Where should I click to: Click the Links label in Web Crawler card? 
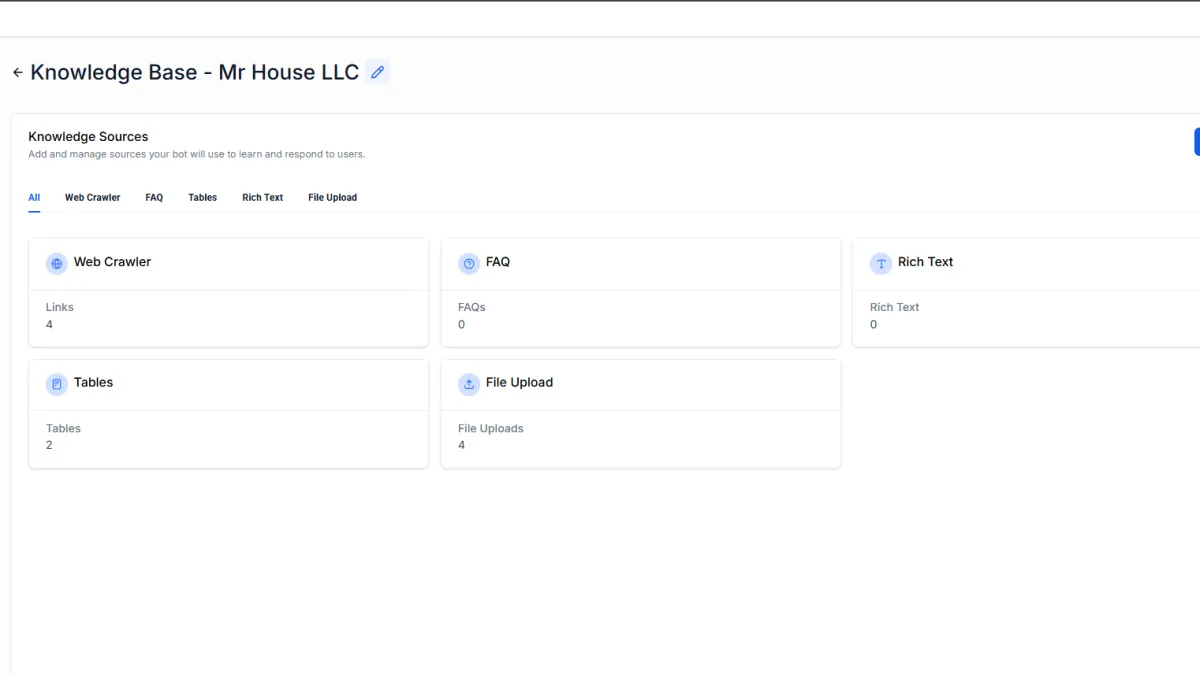(x=60, y=307)
